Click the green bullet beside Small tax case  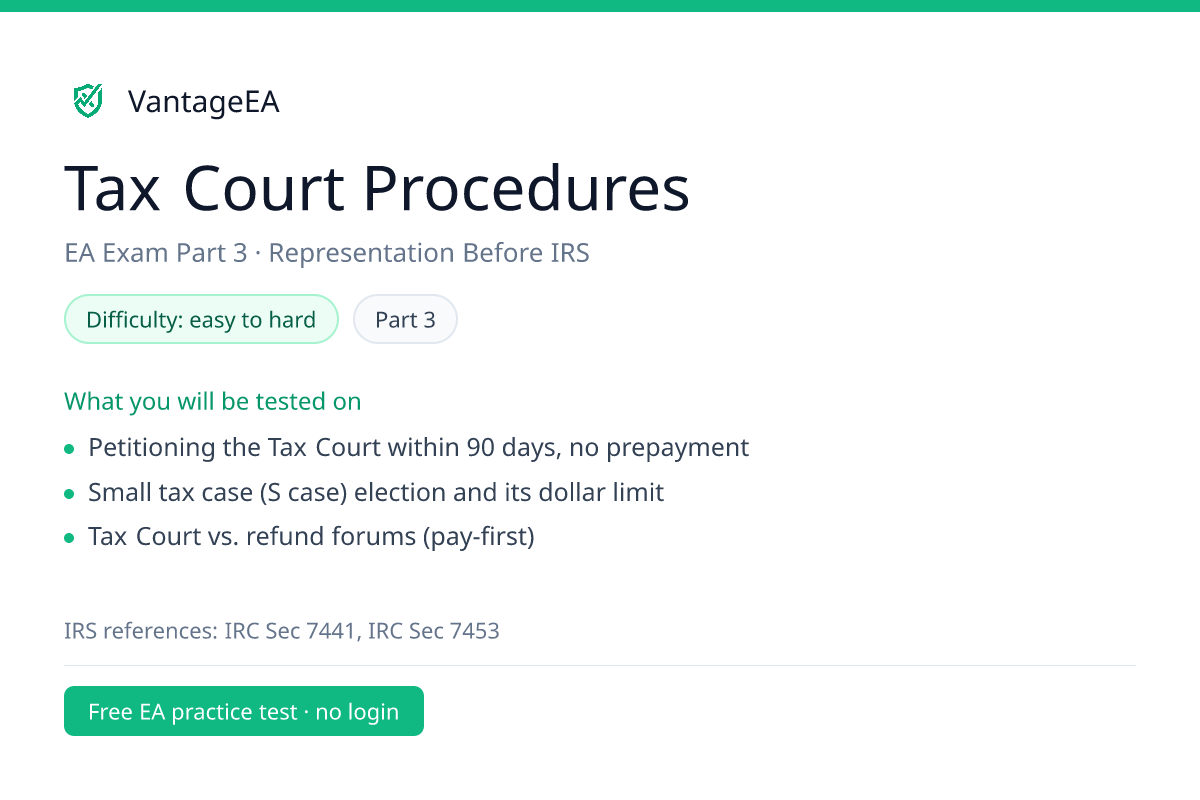click(x=69, y=494)
